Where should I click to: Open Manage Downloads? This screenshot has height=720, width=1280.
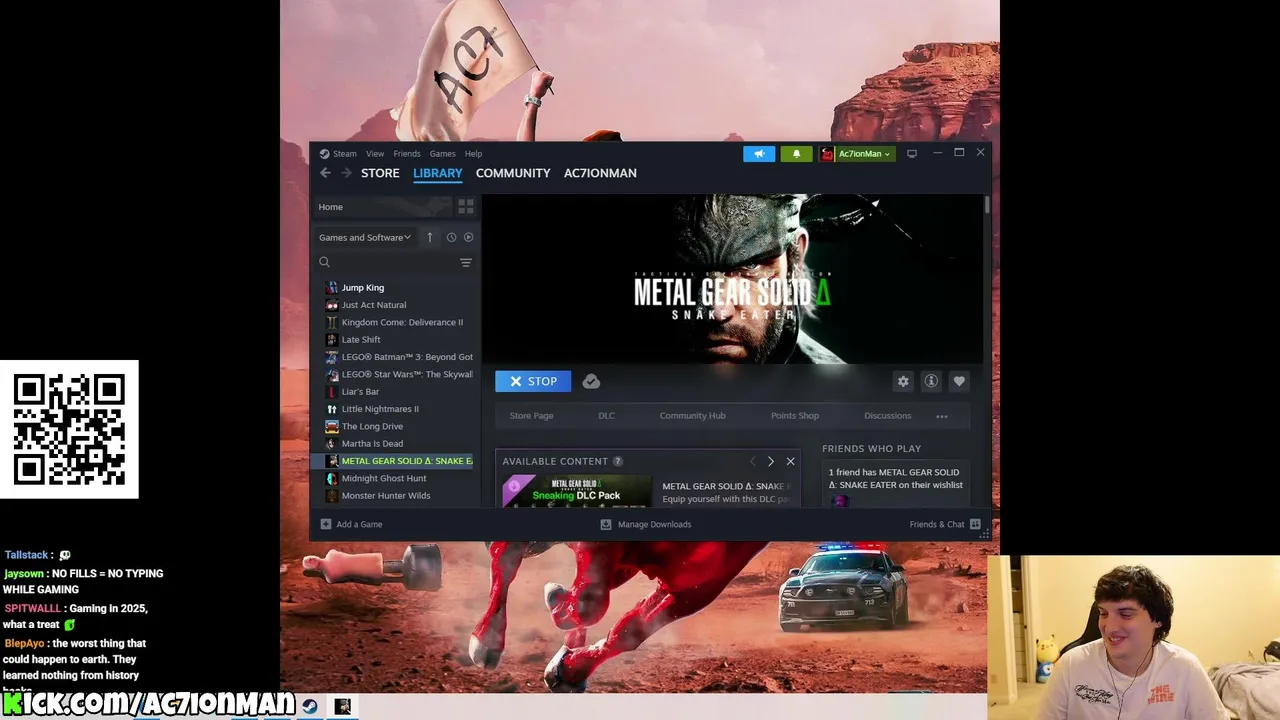coord(645,524)
